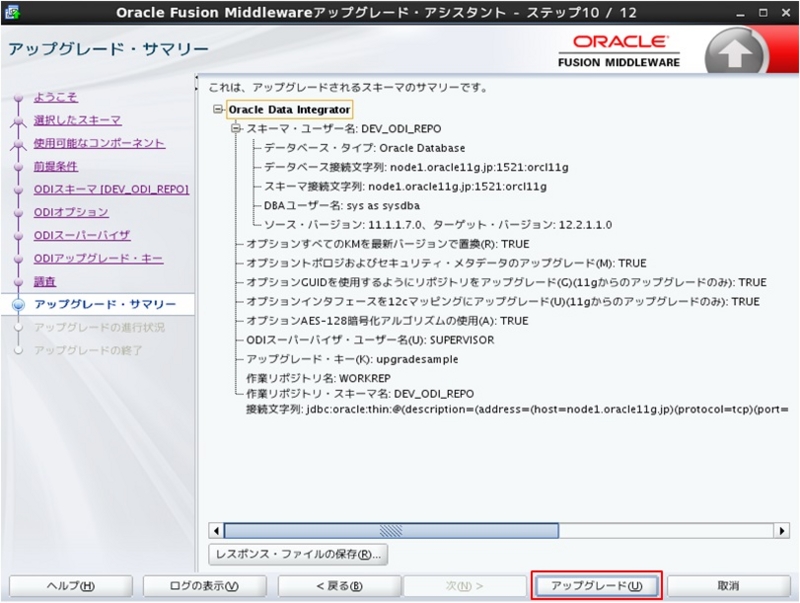Open the ODIスキーマ [DEV_ODI_REPO] step
The width and height of the screenshot is (800, 603).
111,189
